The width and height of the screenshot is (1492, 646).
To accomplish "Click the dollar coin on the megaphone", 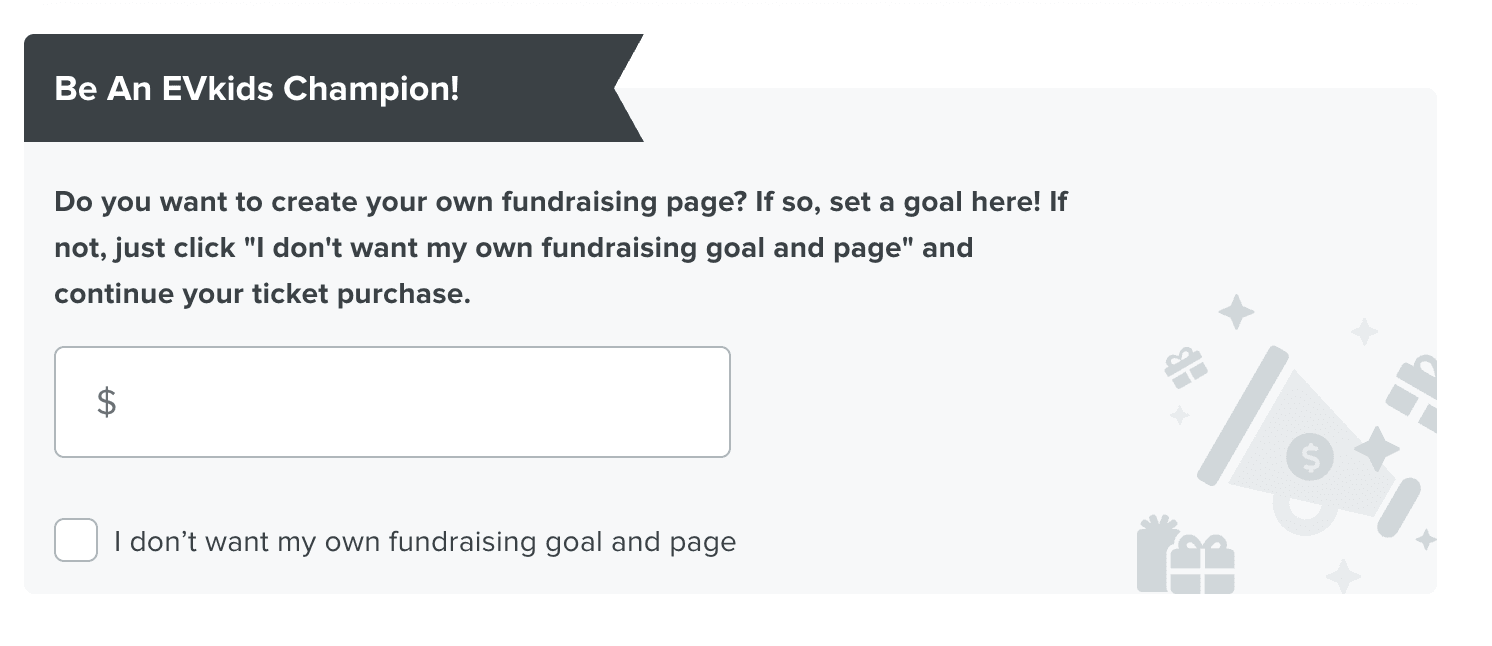I will click(1310, 456).
